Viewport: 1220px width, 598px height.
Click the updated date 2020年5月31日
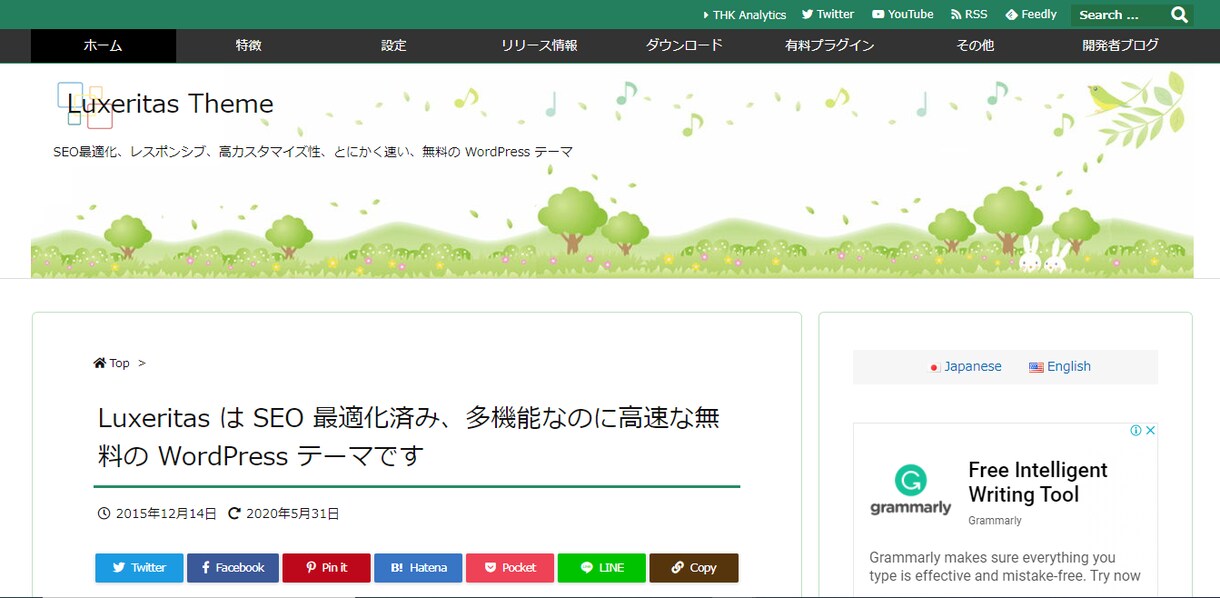point(293,514)
